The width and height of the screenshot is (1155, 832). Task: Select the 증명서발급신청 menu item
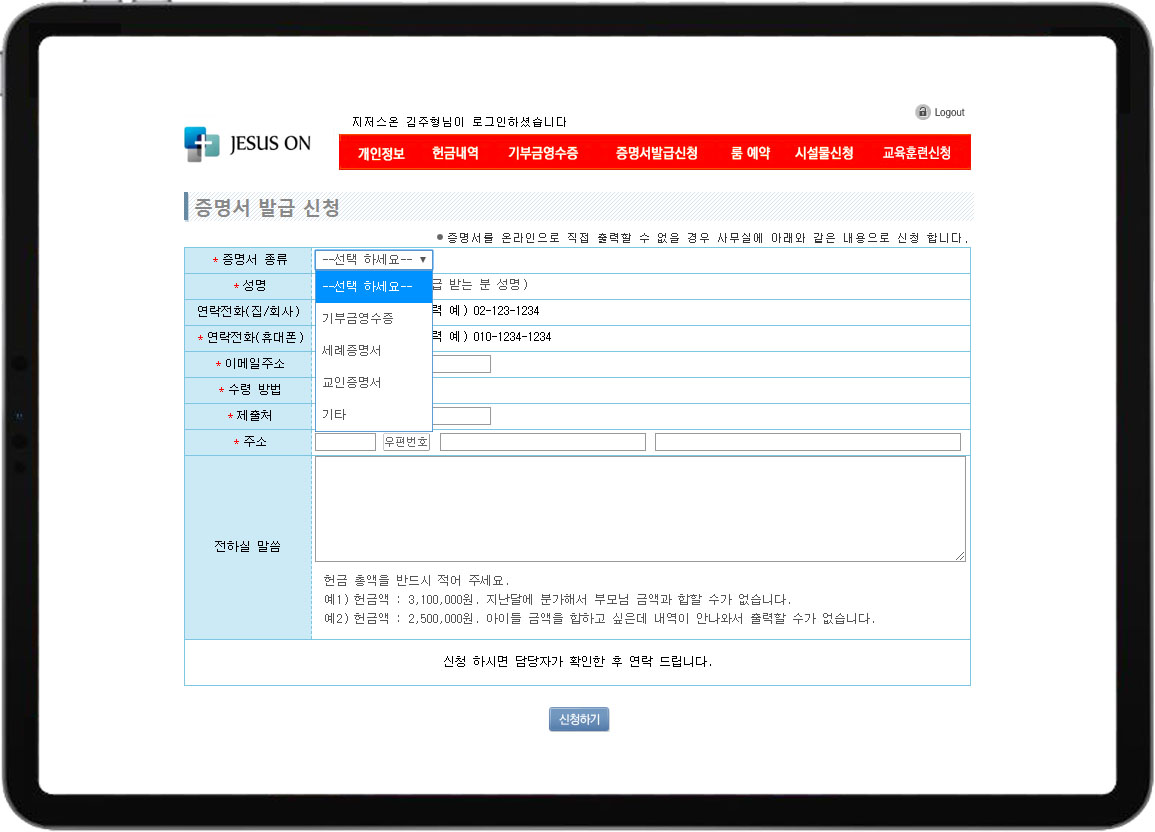656,153
